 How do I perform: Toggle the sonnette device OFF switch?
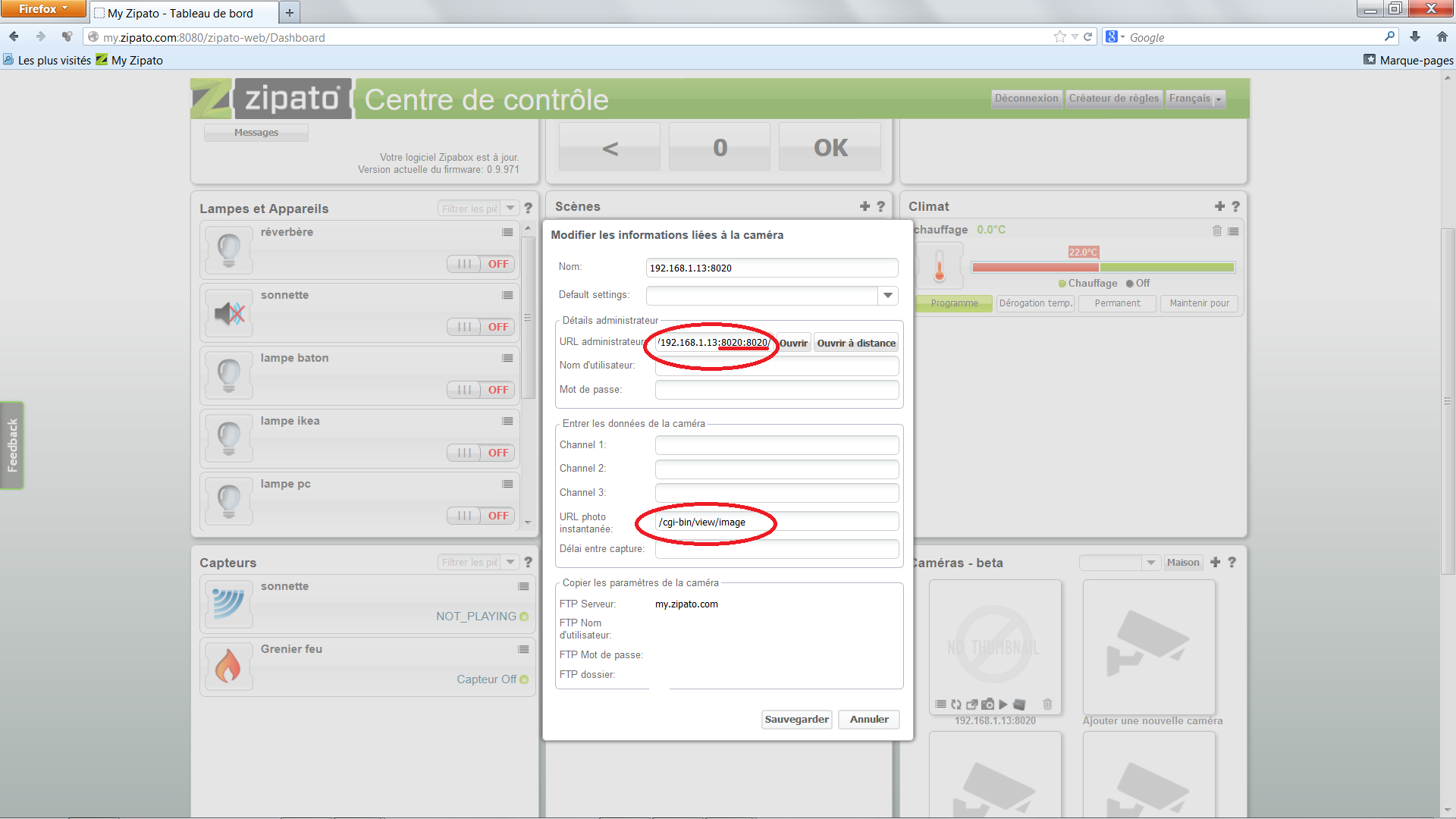coord(481,327)
